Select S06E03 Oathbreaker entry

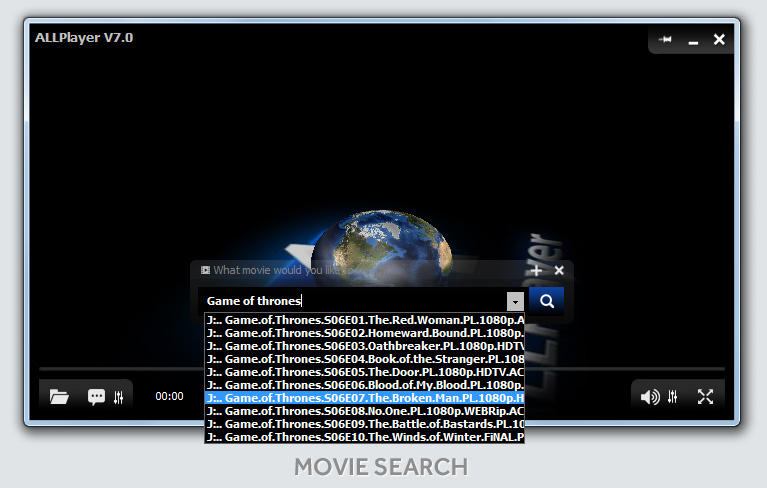tap(364, 346)
